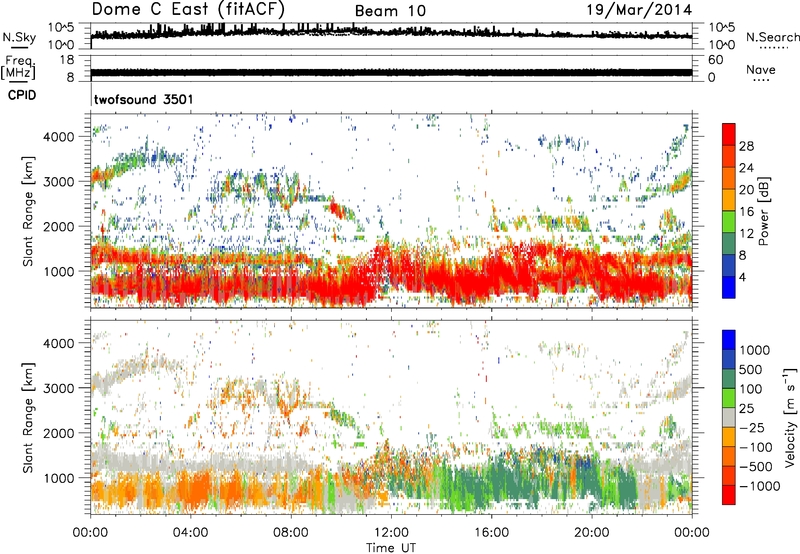Image resolution: width=800 pixels, height=554 pixels.
Task: Click the 'Time UT' axis title
Action: point(391,548)
